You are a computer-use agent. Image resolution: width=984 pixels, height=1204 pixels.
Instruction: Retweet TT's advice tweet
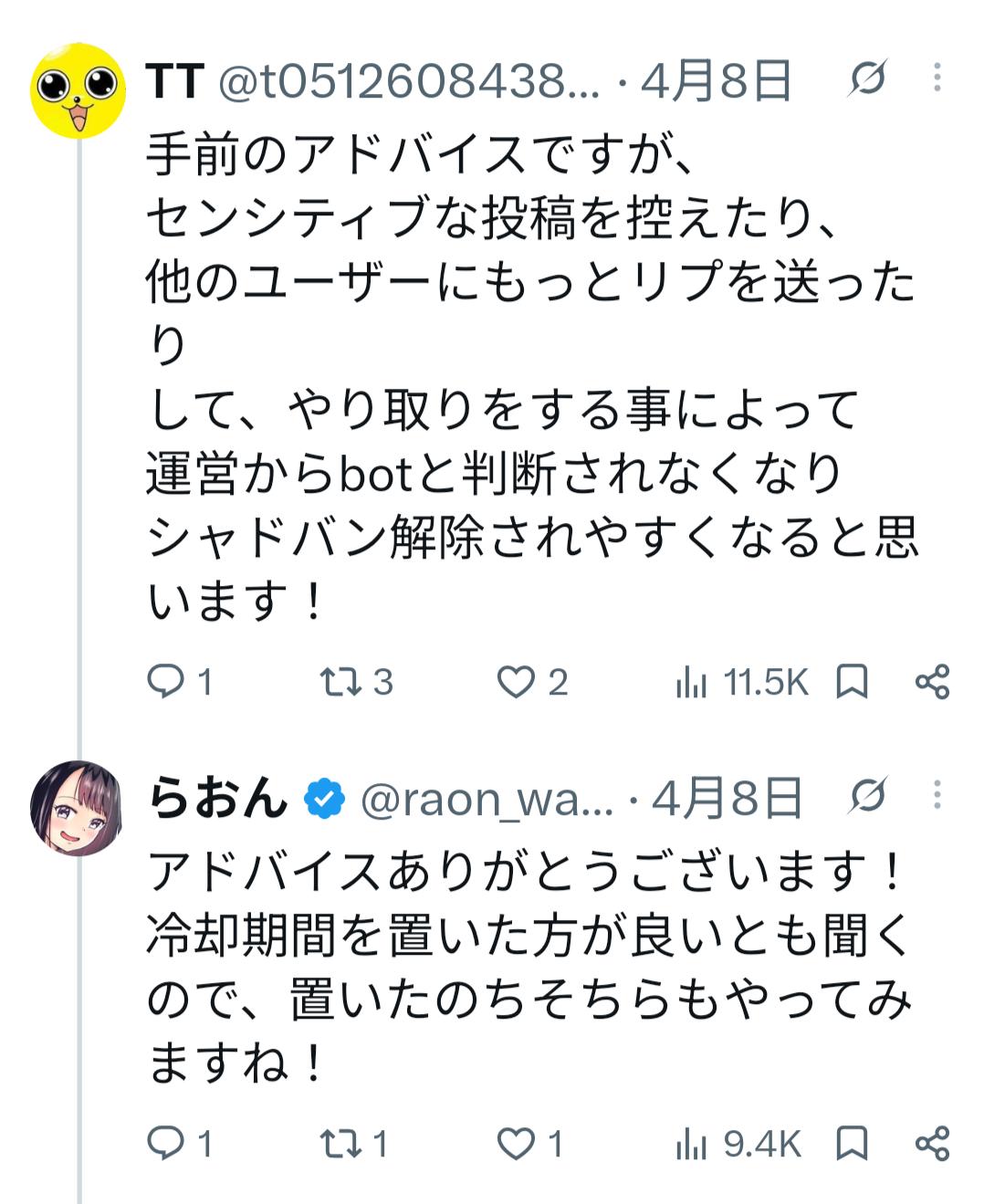tap(340, 681)
